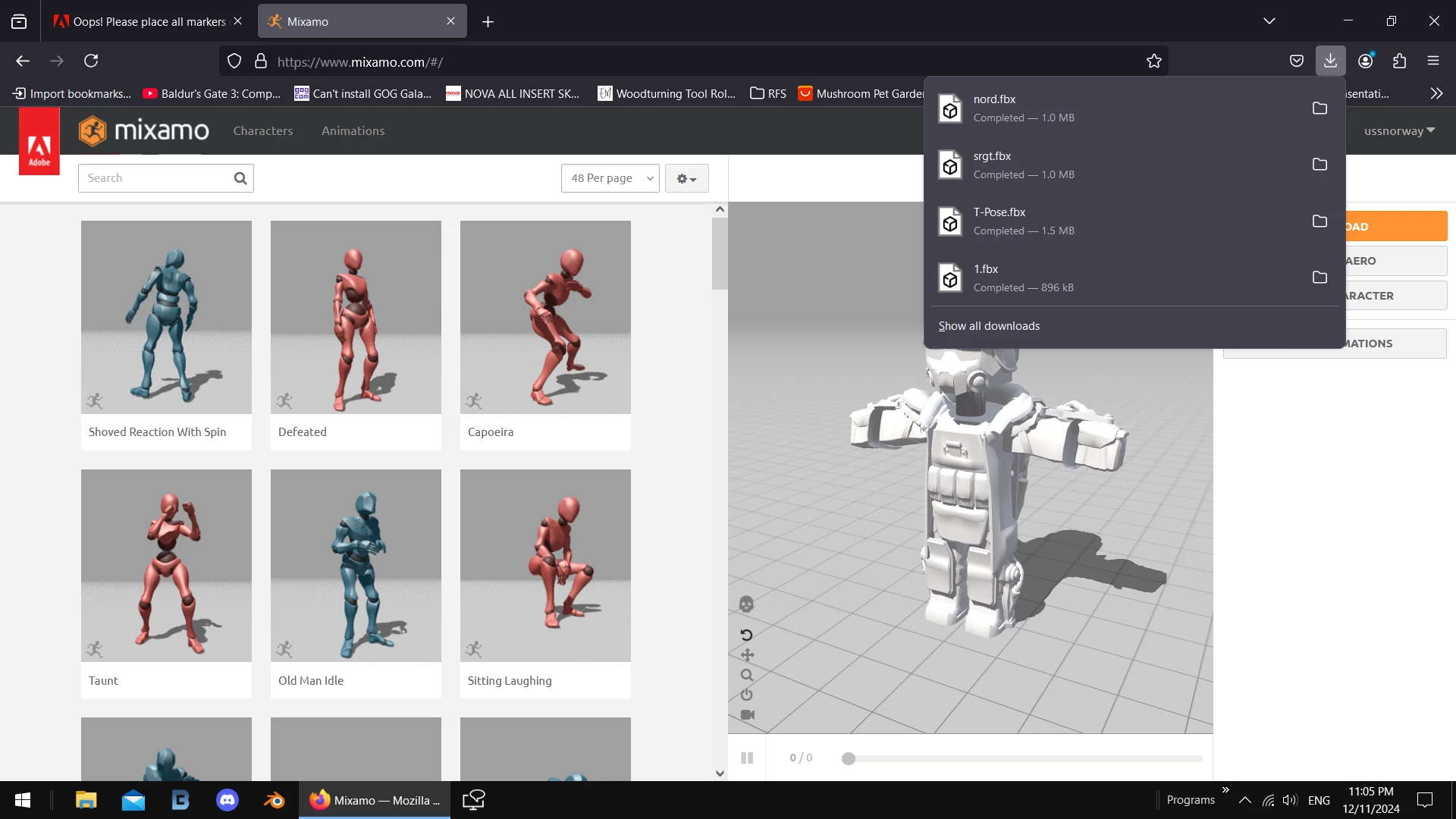Screen dimensions: 1456x819
Task: Toggle the camera follow icon
Action: tap(747, 715)
